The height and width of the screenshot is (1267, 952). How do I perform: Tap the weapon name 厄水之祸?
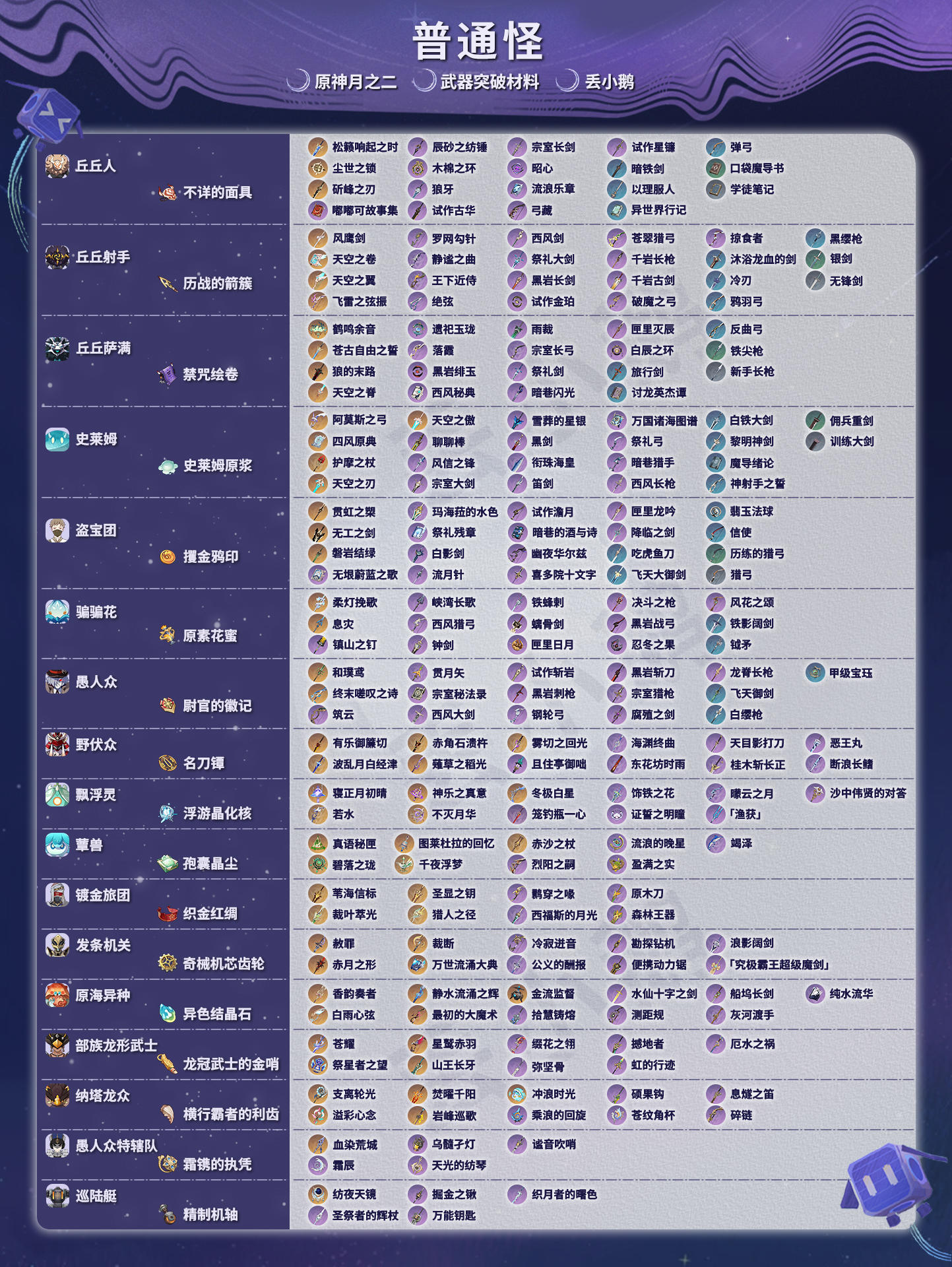[752, 1044]
